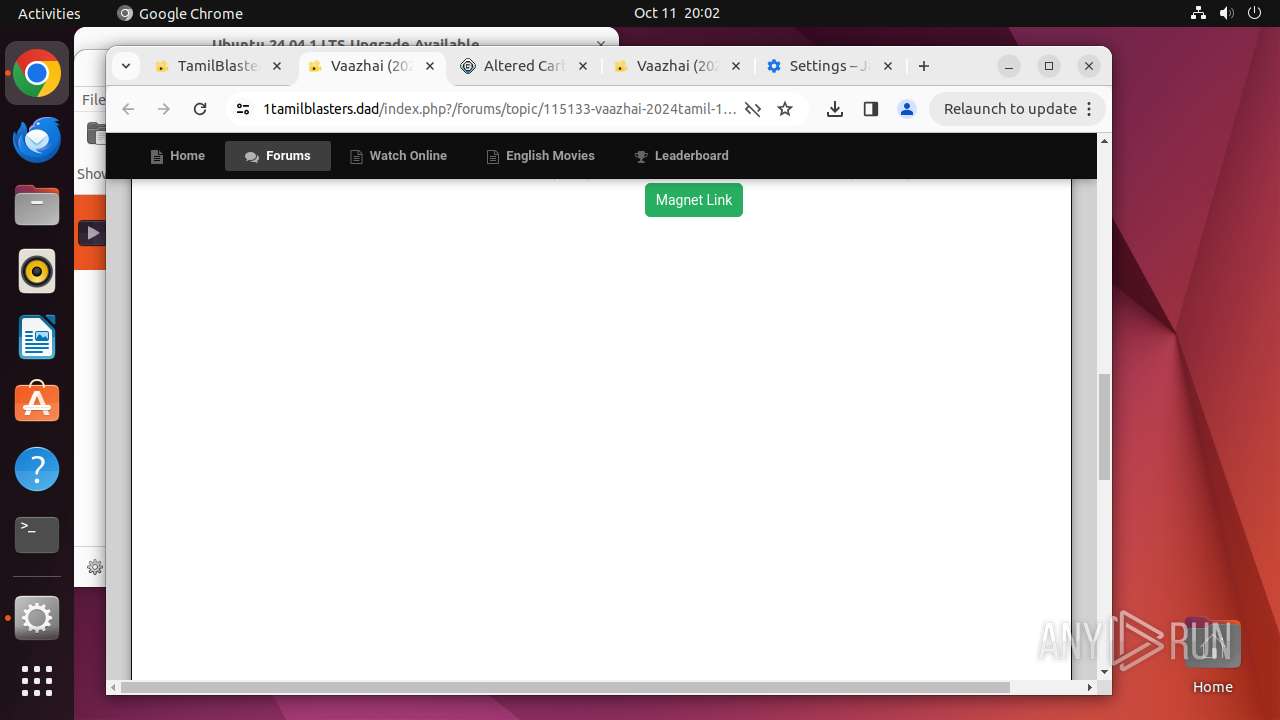
Task: Close the TamilBlasters tab
Action: point(277,66)
